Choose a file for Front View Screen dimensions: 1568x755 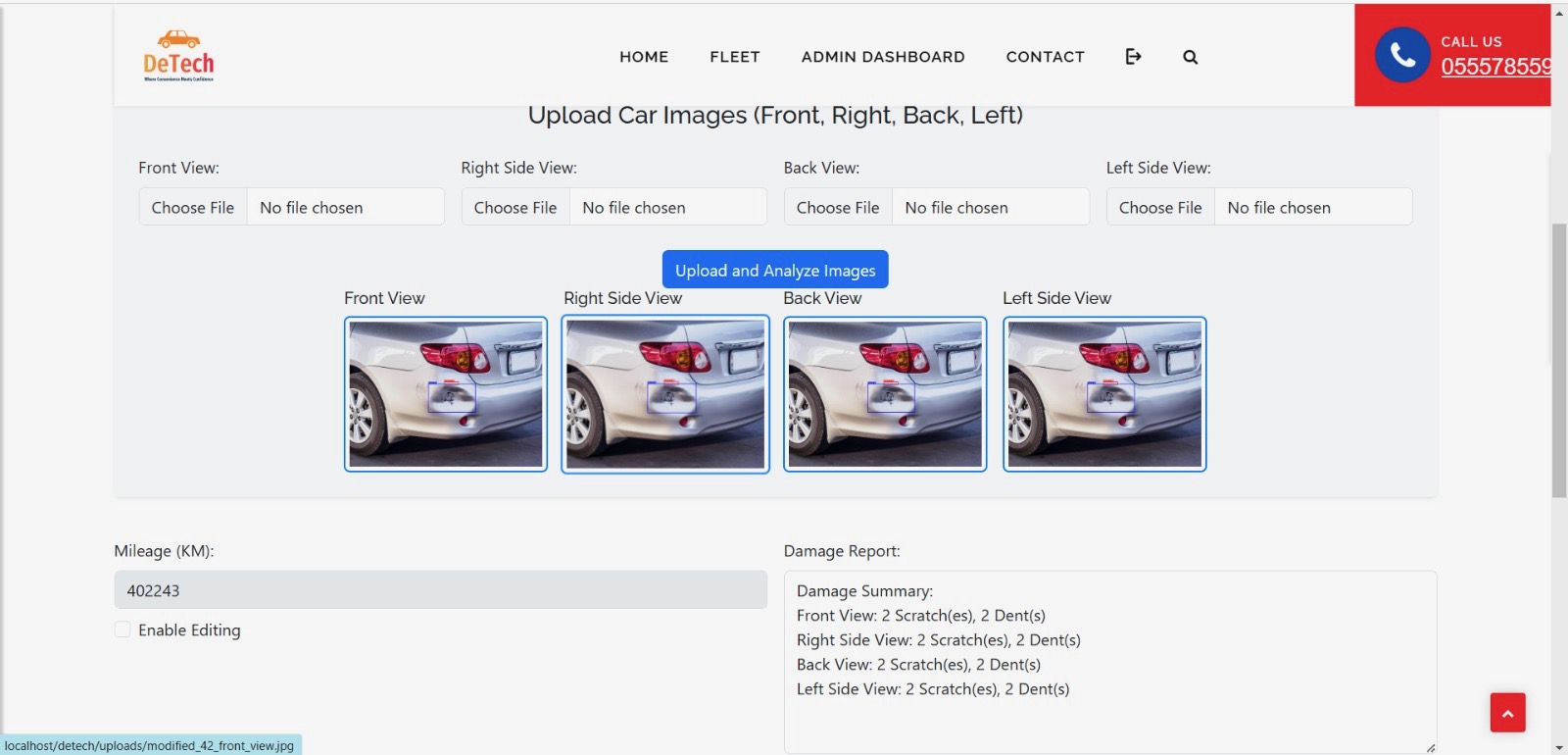coord(193,208)
